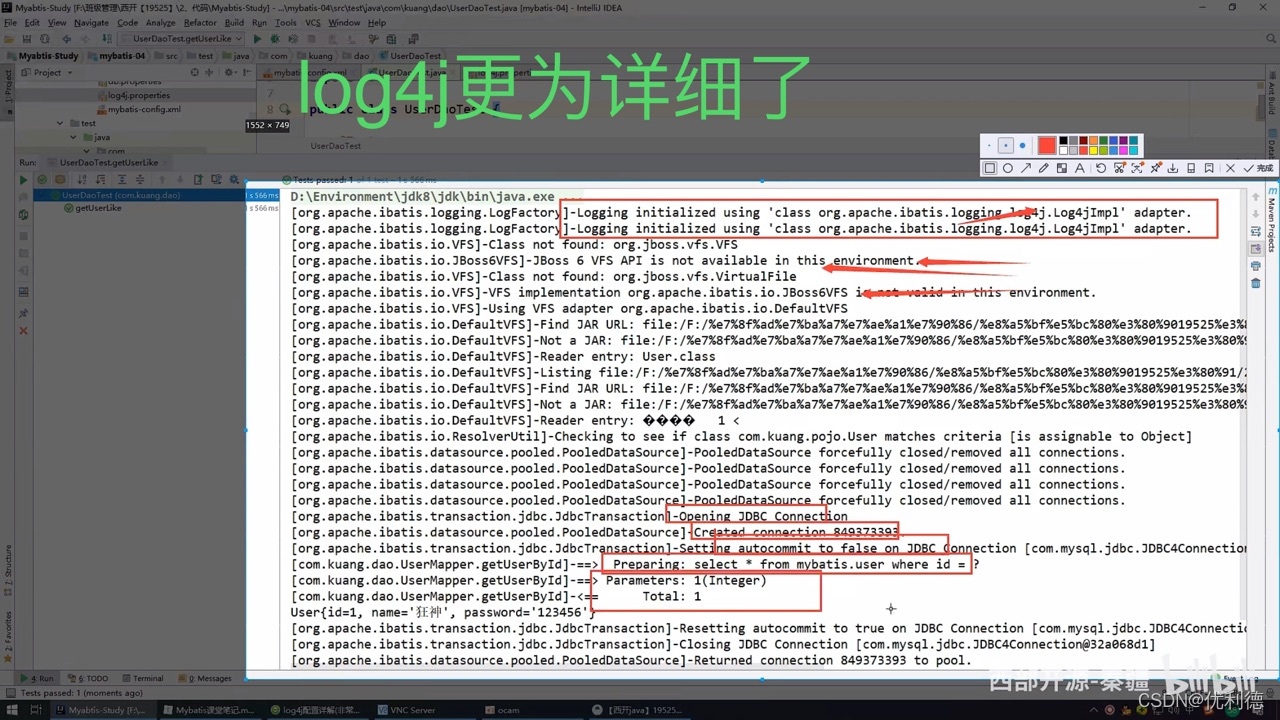Open the TODO tool window tab
The height and width of the screenshot is (720, 1280).
(89, 678)
